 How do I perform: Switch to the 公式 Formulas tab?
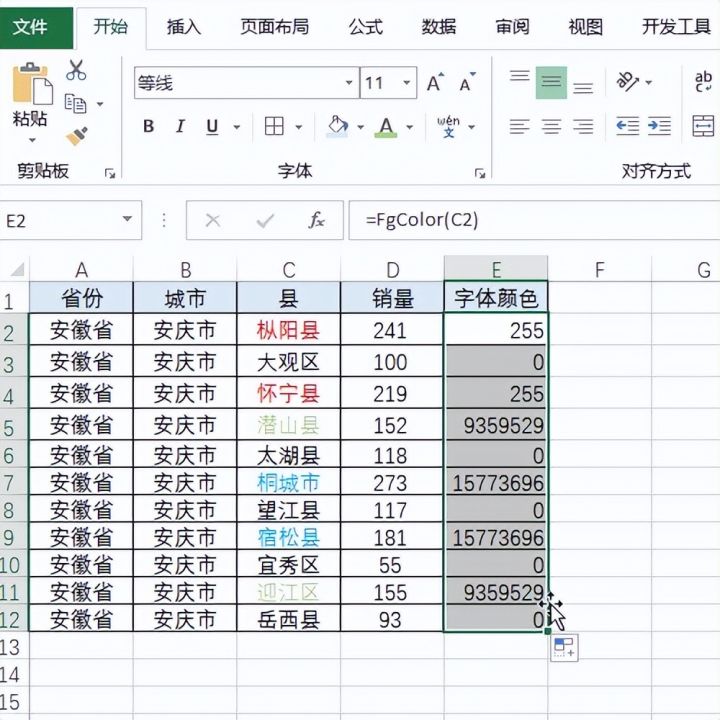click(366, 27)
